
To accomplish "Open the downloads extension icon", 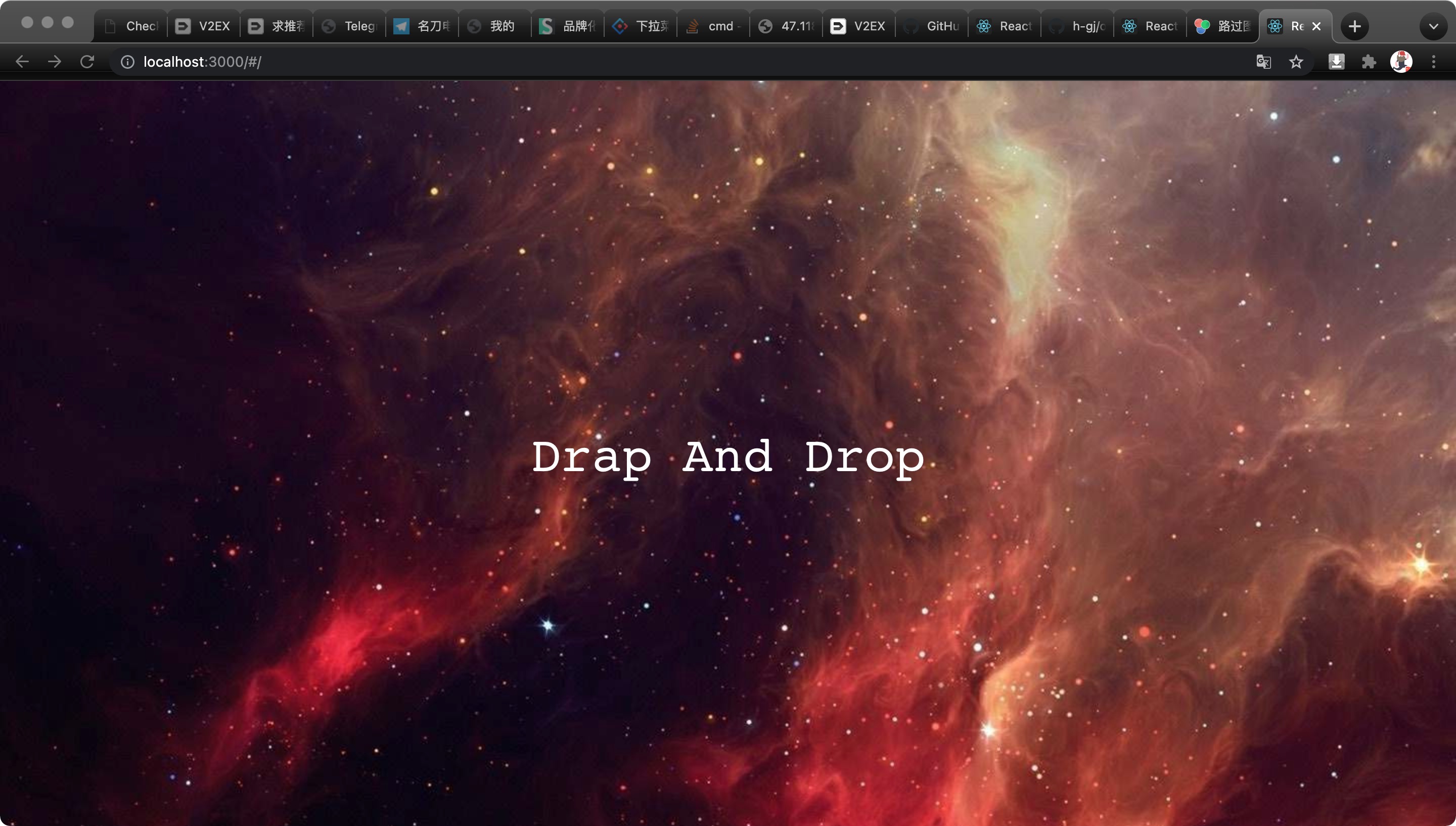I will point(1337,61).
